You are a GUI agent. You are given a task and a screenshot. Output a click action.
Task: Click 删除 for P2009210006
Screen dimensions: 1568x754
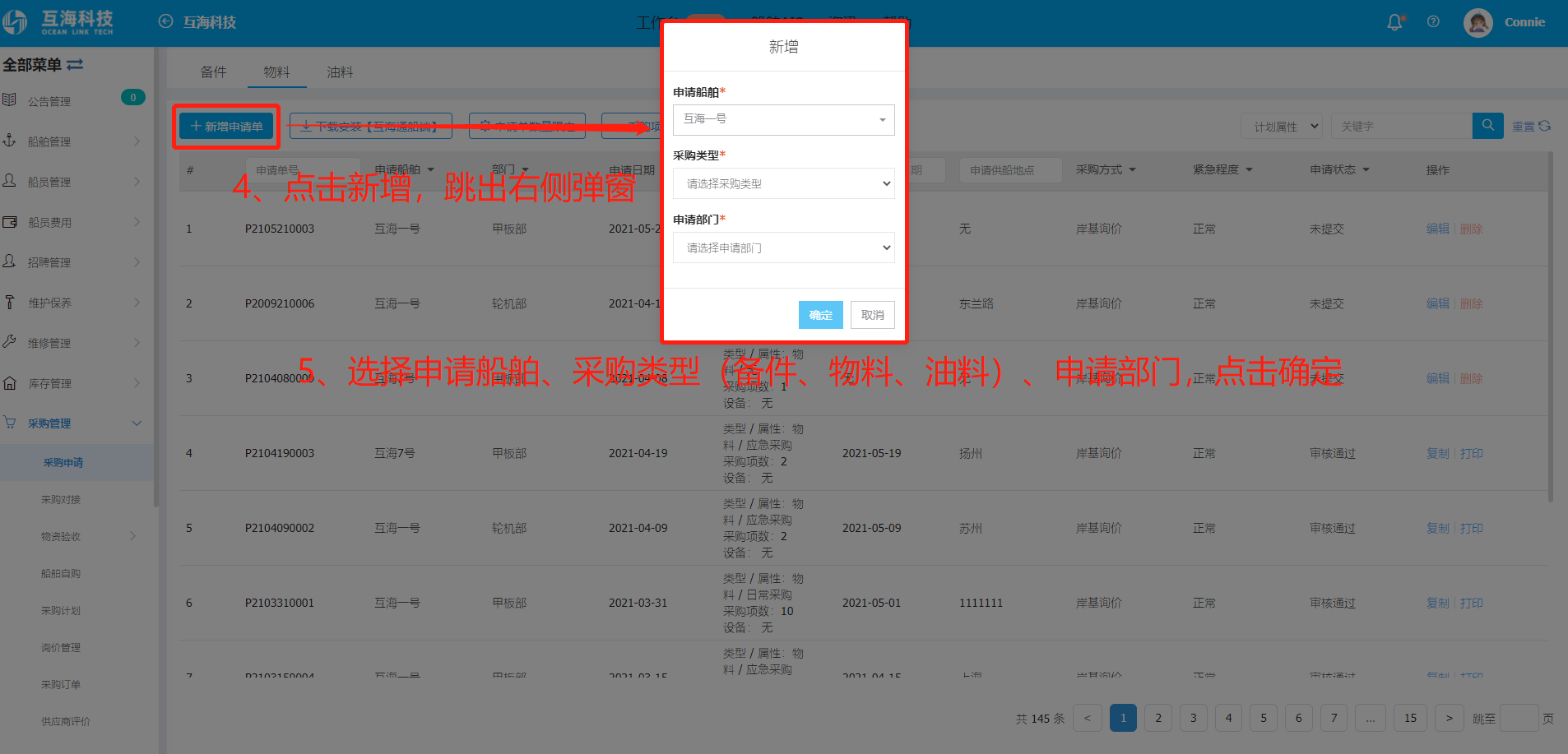pos(1471,303)
